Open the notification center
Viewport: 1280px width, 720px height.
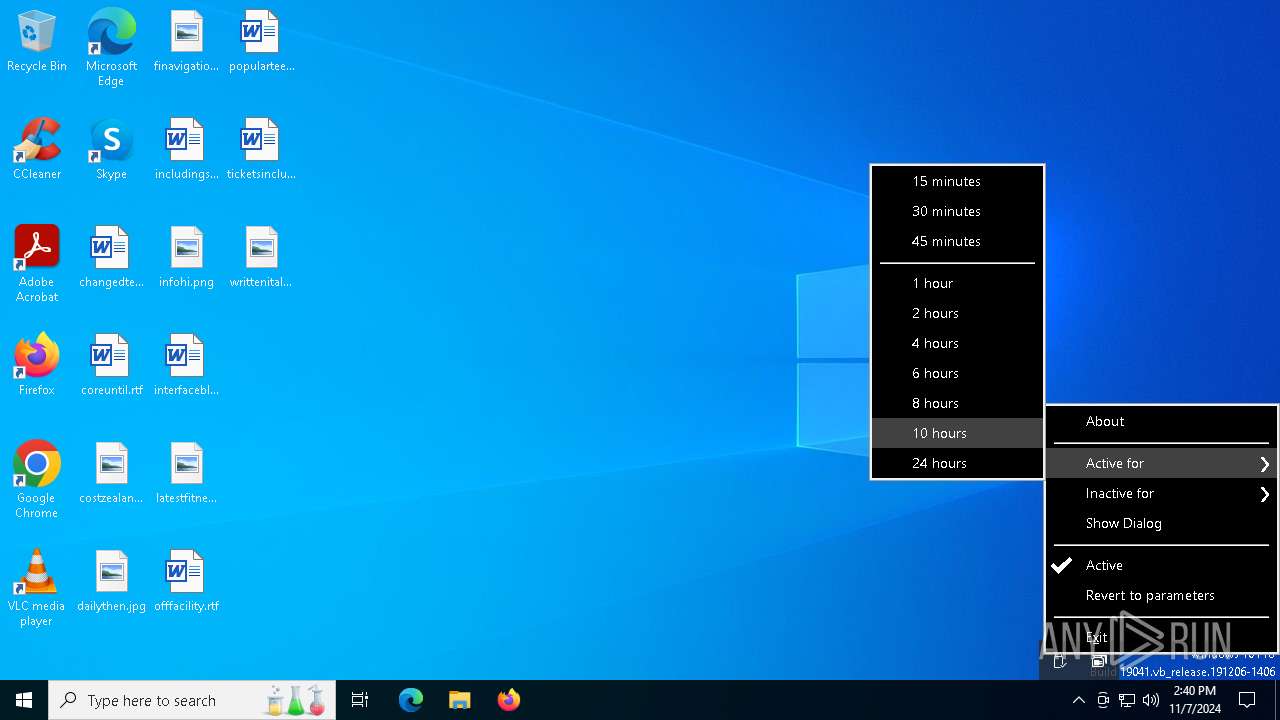(x=1247, y=700)
